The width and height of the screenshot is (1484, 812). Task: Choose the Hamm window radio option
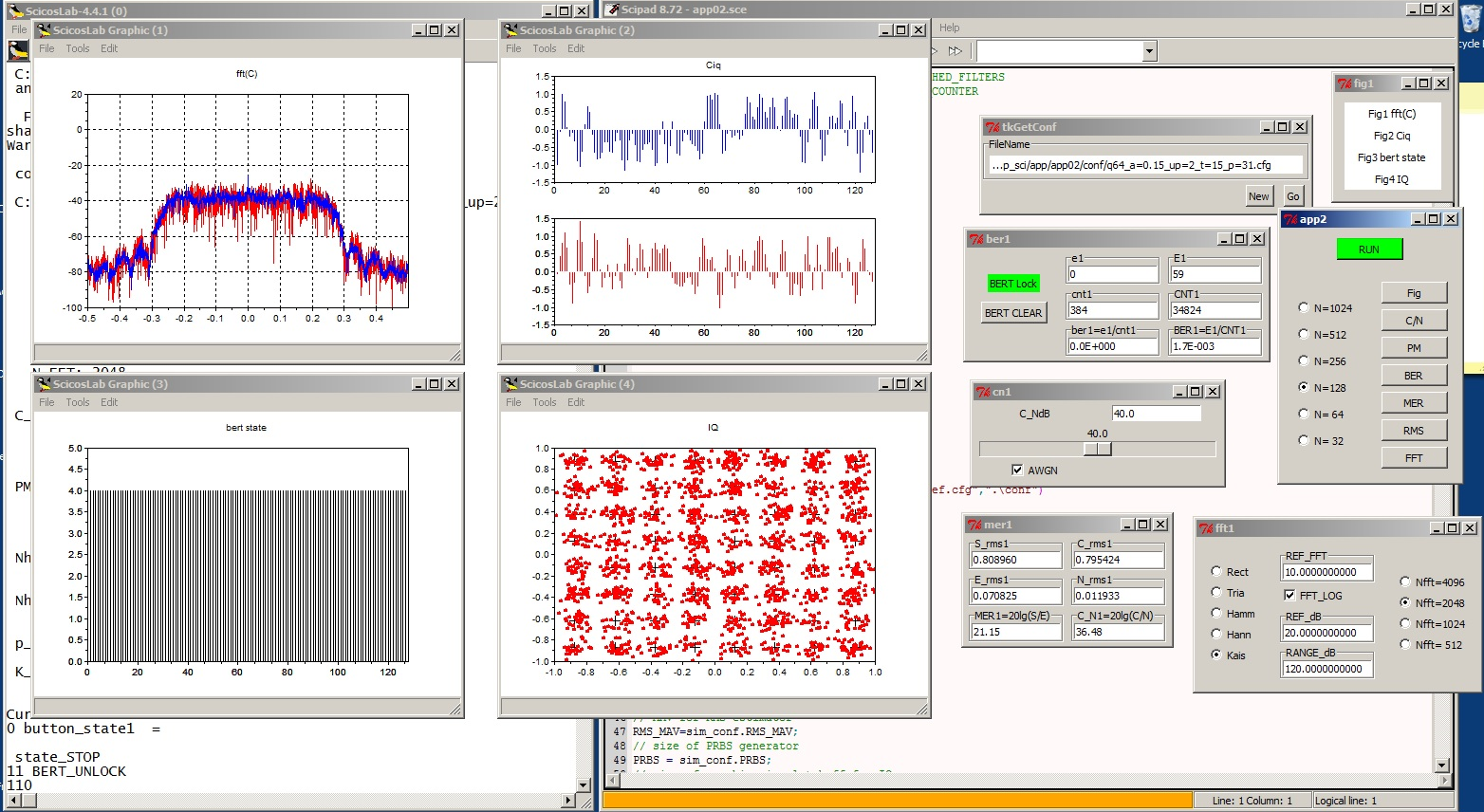click(x=1216, y=614)
